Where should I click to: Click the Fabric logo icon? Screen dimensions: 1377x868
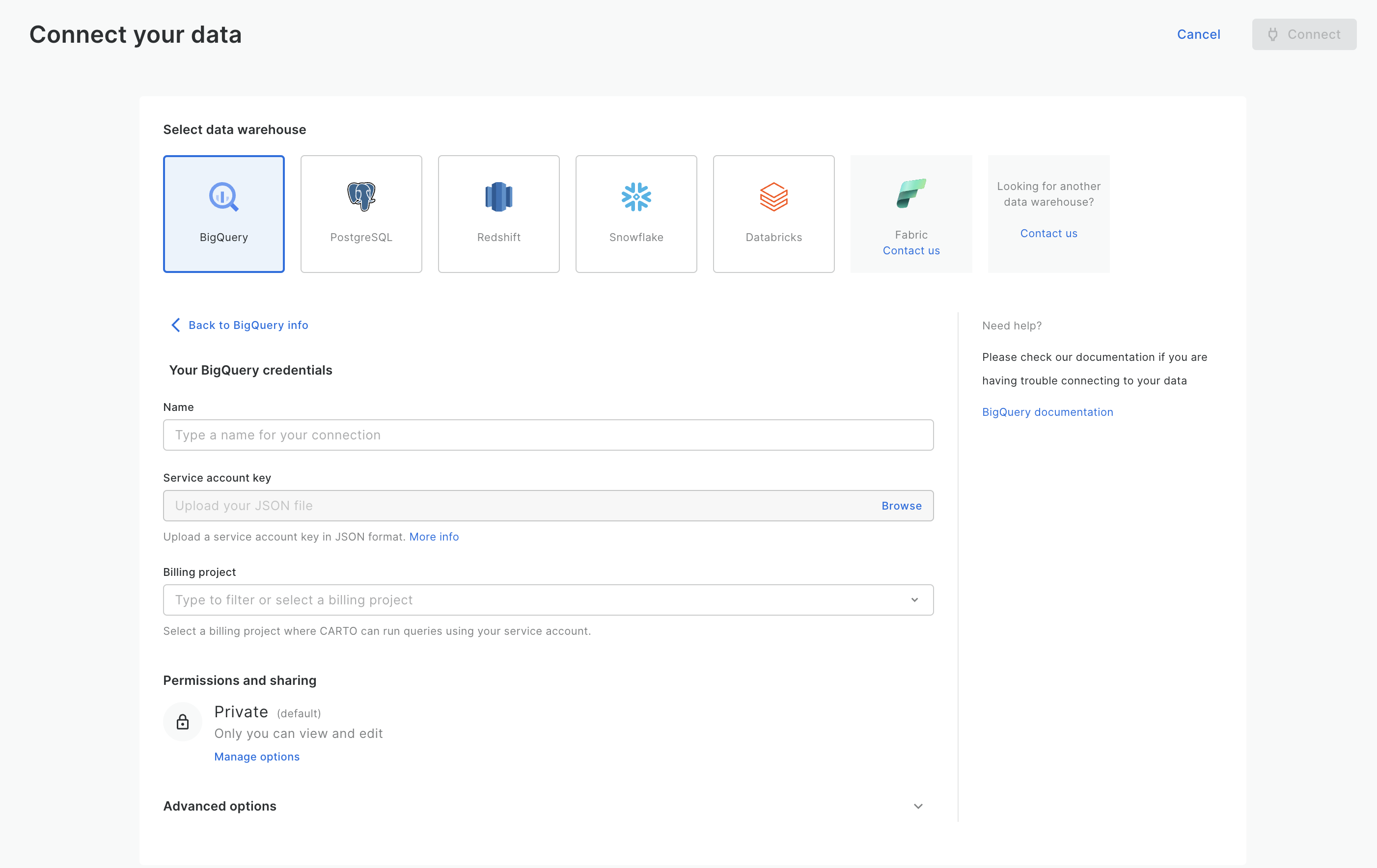pyautogui.click(x=910, y=193)
